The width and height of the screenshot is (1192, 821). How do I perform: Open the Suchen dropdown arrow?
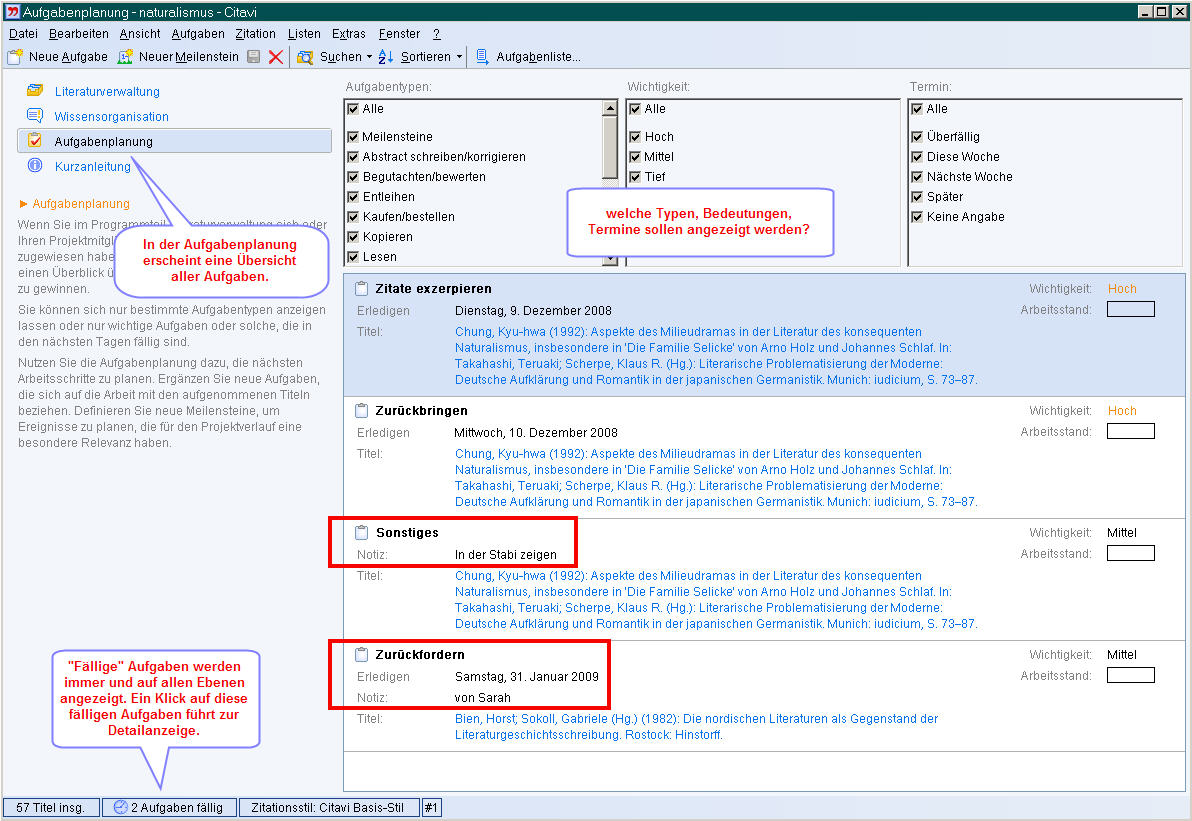(369, 57)
